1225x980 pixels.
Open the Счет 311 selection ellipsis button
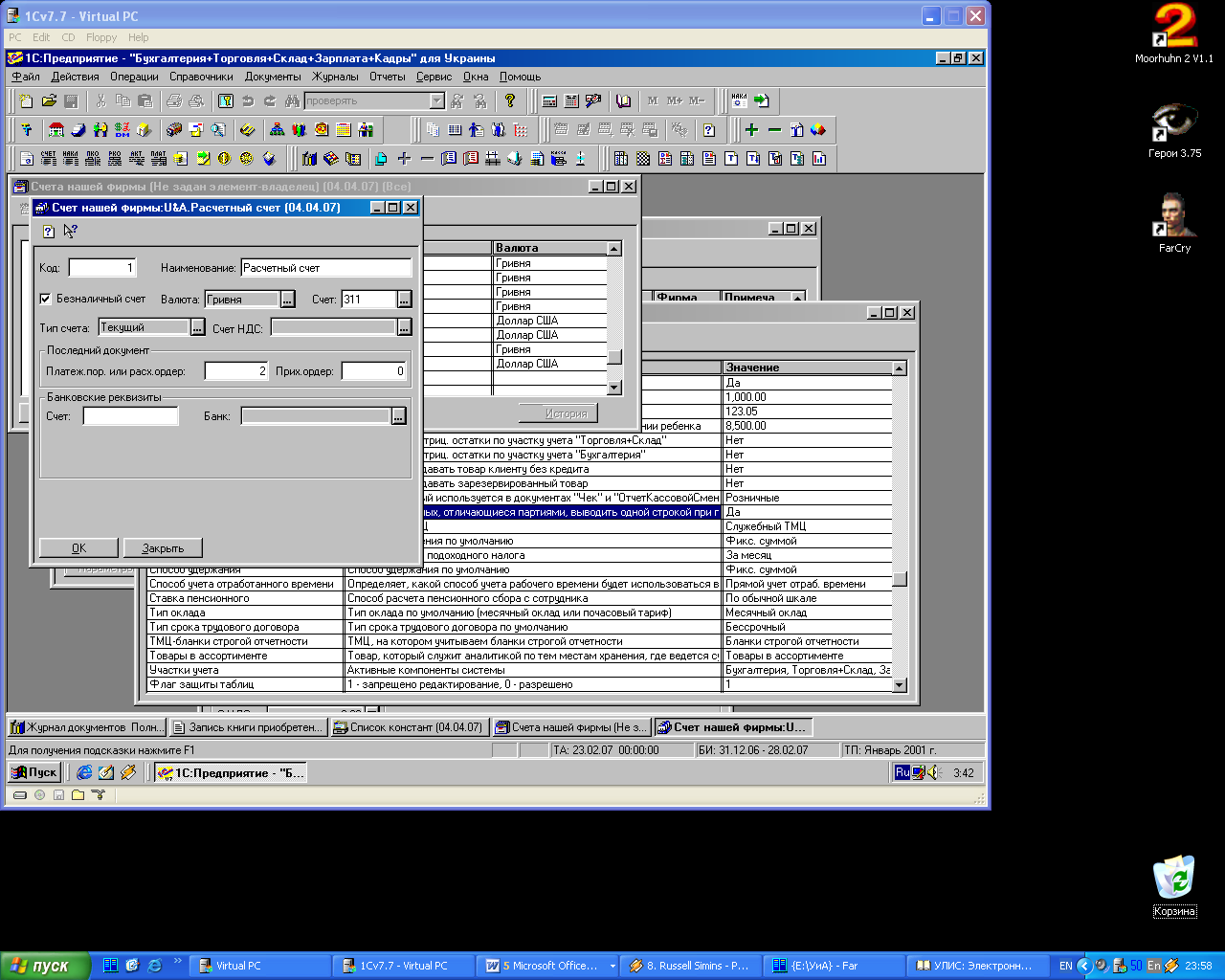pos(405,300)
